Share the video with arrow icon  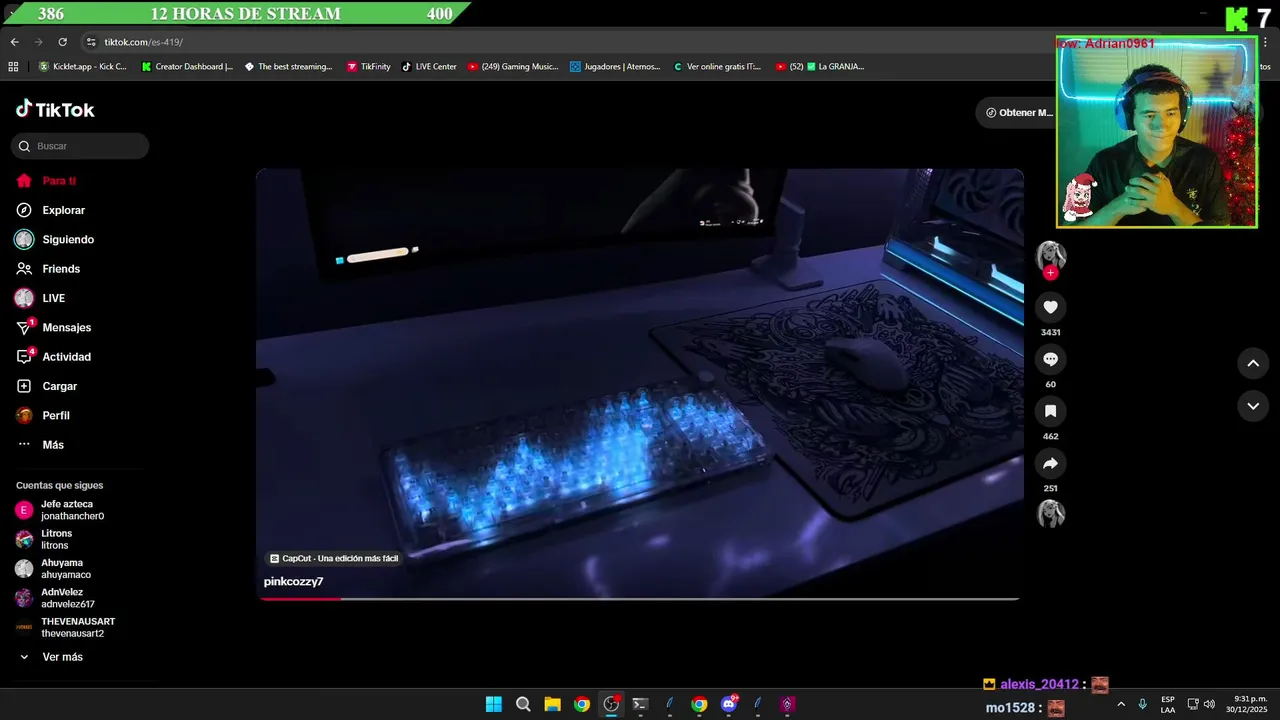pyautogui.click(x=1050, y=463)
